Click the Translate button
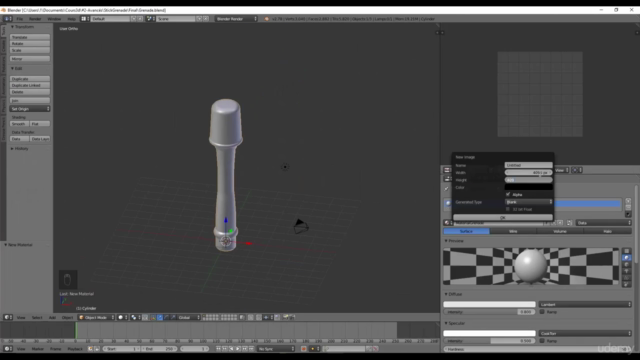 click(30, 37)
